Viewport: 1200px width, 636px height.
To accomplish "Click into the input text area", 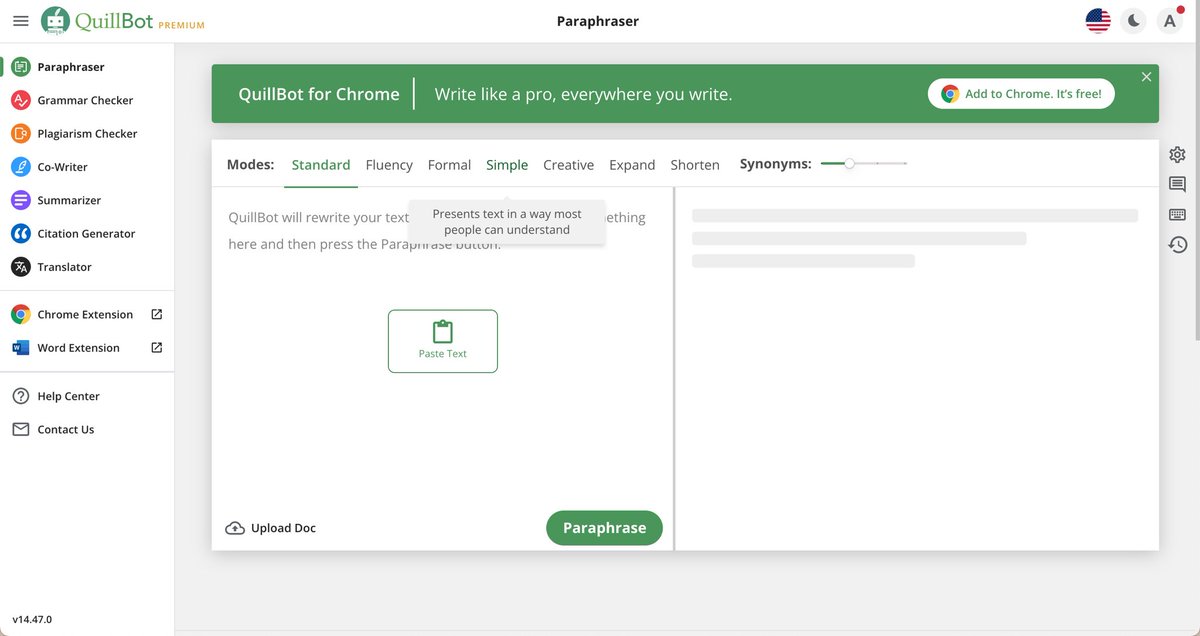I will pos(442,350).
